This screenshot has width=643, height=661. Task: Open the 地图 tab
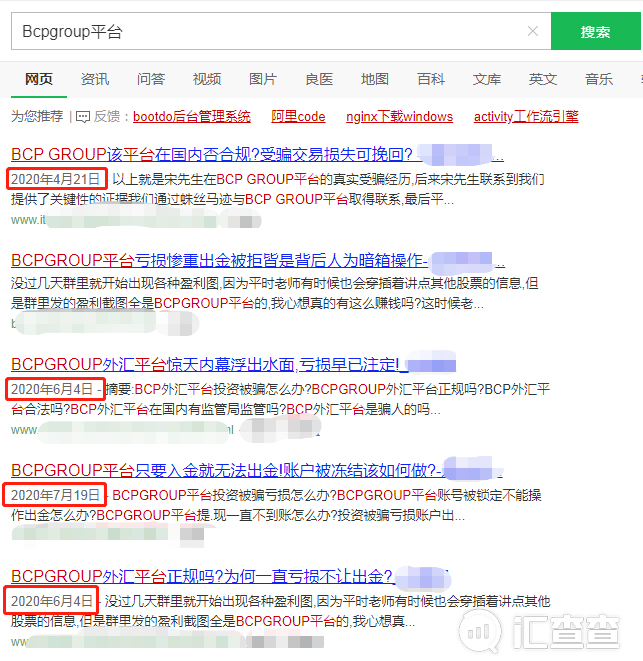pos(375,79)
